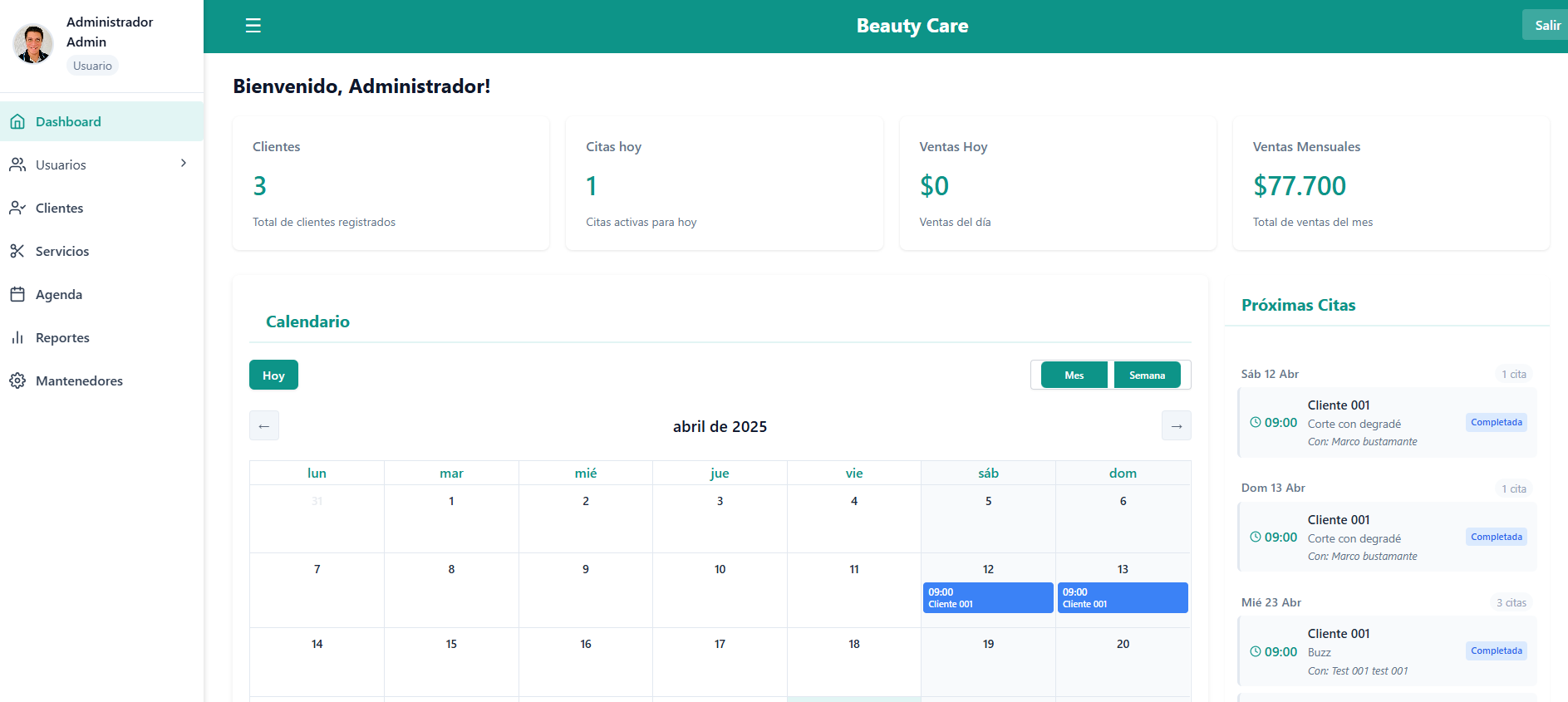
Task: Expand the Usuarios submenu chevron
Action: (184, 163)
